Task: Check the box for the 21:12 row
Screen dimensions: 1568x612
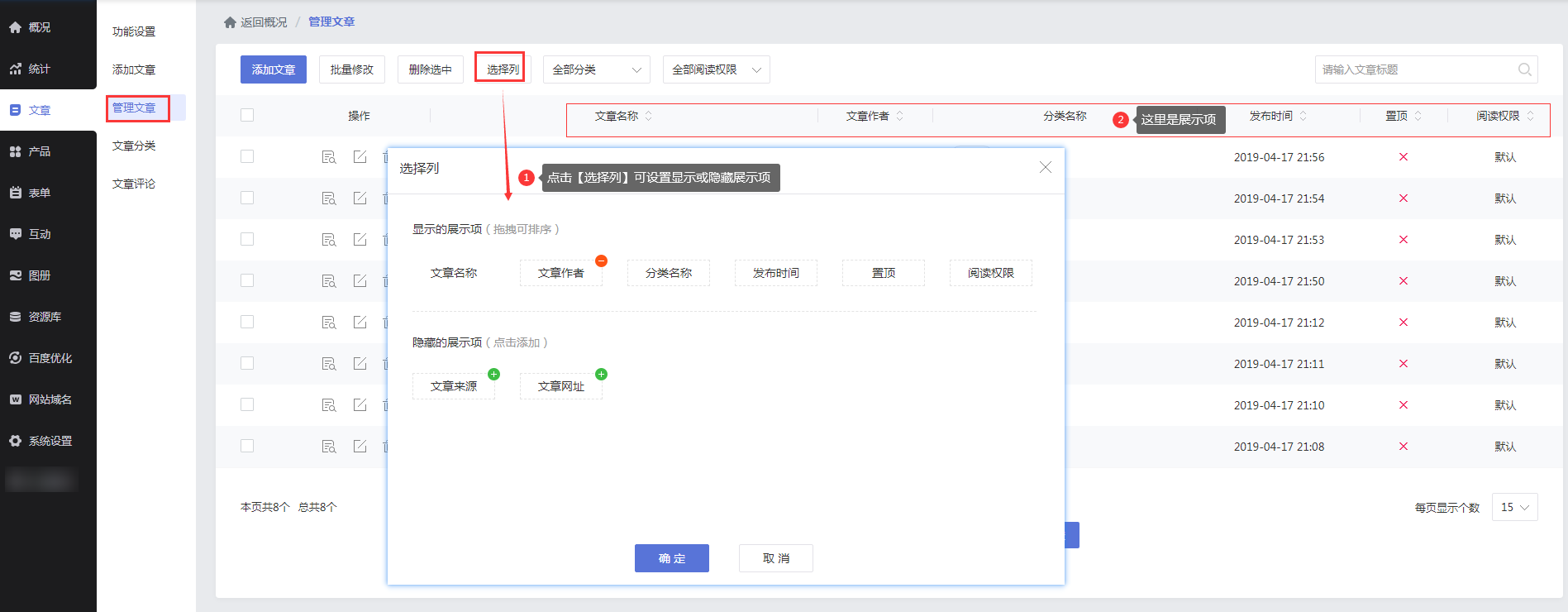Action: click(x=247, y=322)
